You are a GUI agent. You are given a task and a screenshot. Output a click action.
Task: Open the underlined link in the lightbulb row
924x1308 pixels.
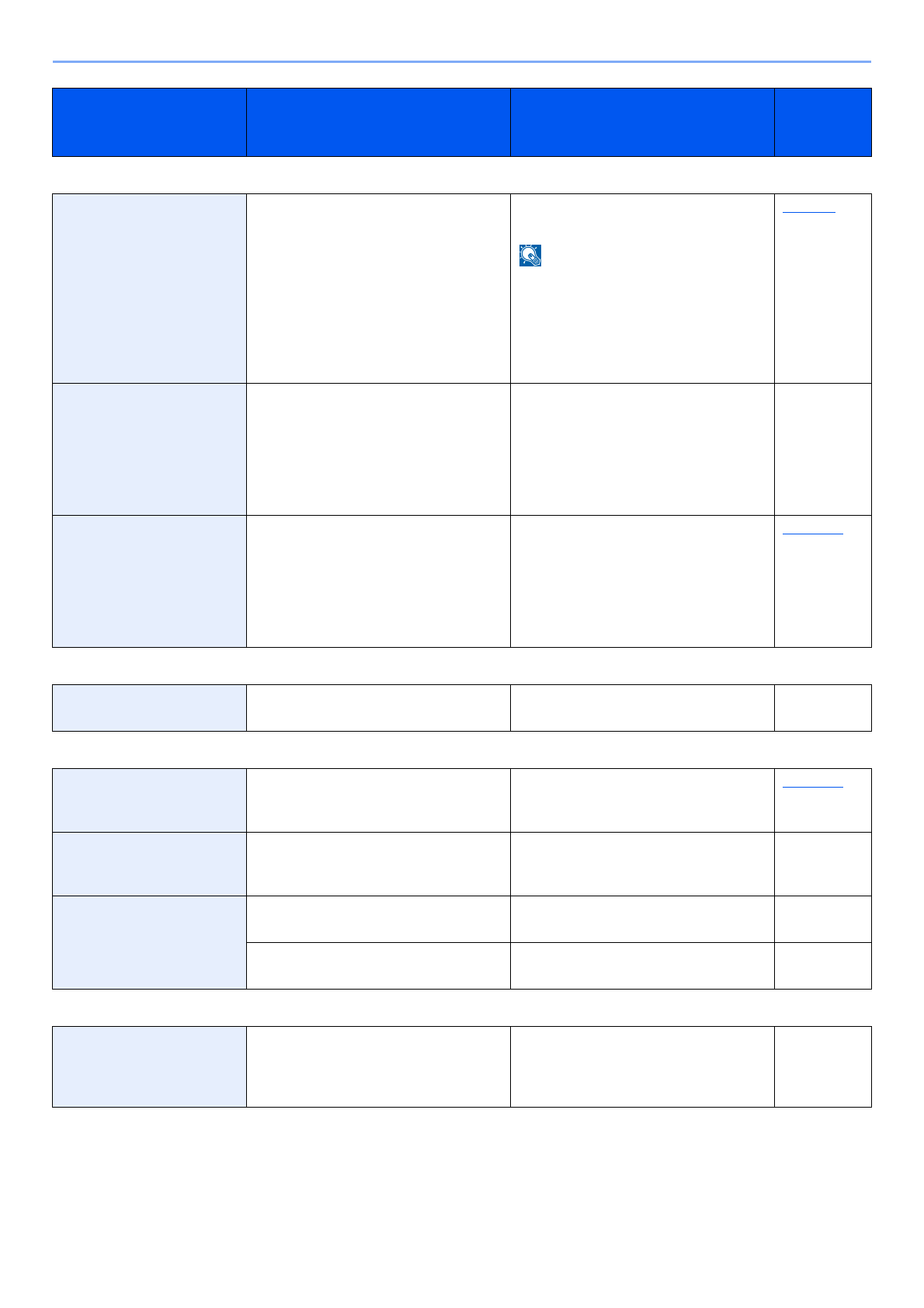(808, 211)
